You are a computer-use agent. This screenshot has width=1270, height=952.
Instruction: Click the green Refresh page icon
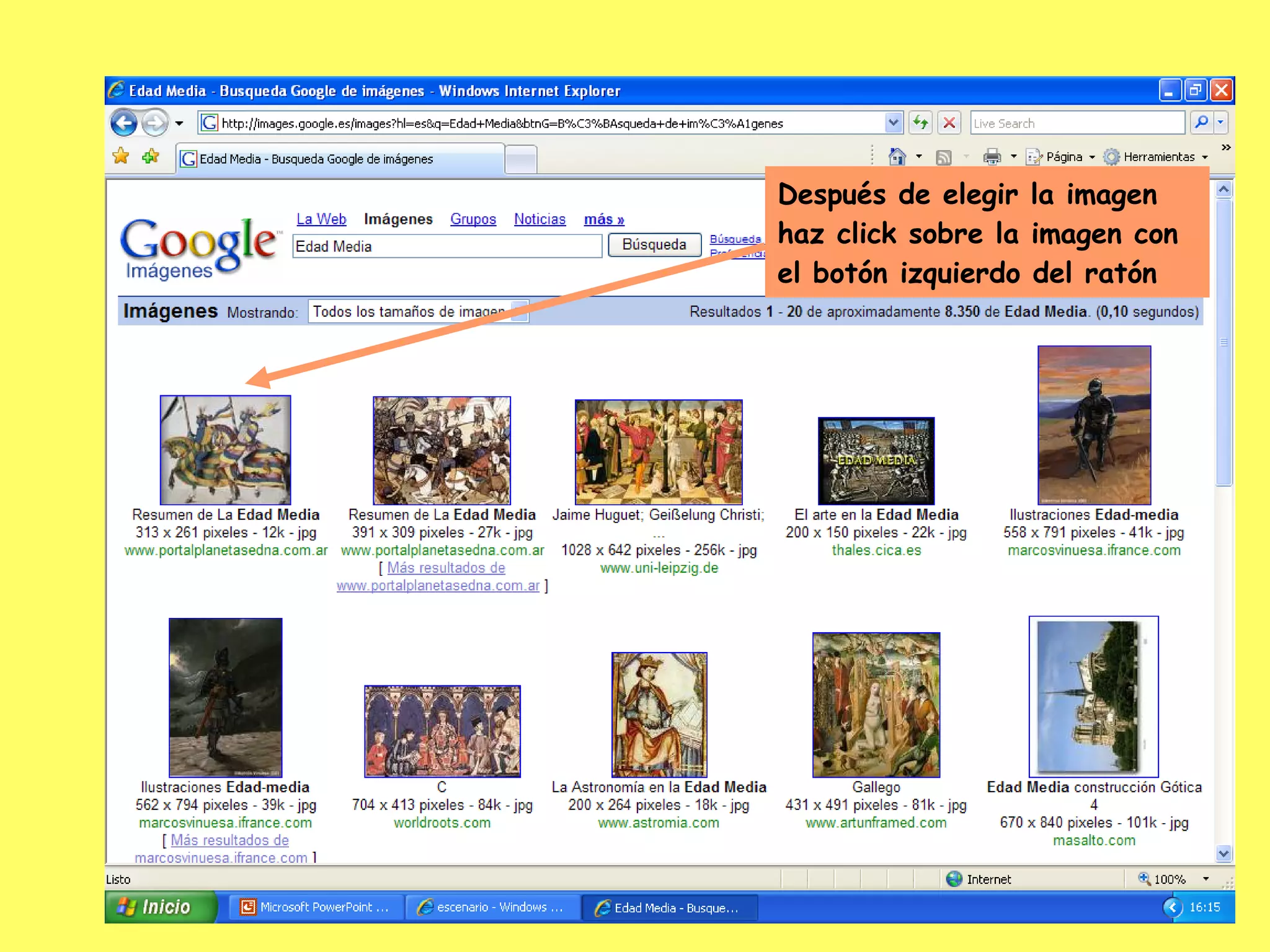921,123
